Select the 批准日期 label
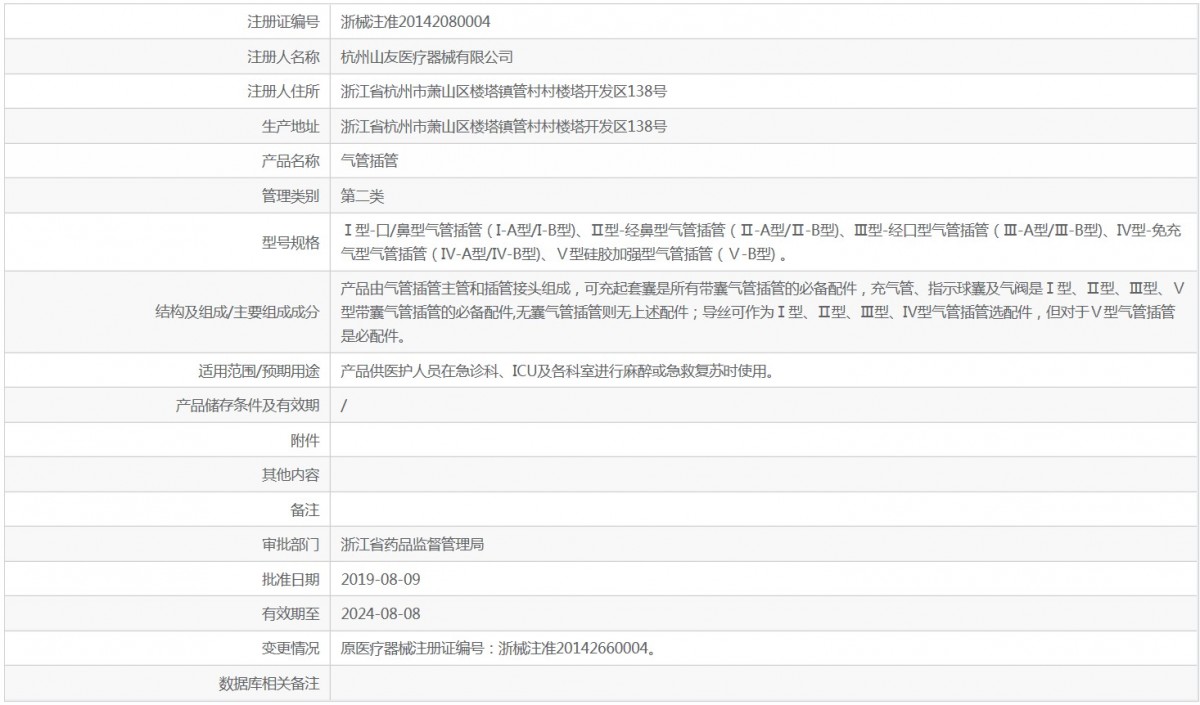 click(290, 579)
